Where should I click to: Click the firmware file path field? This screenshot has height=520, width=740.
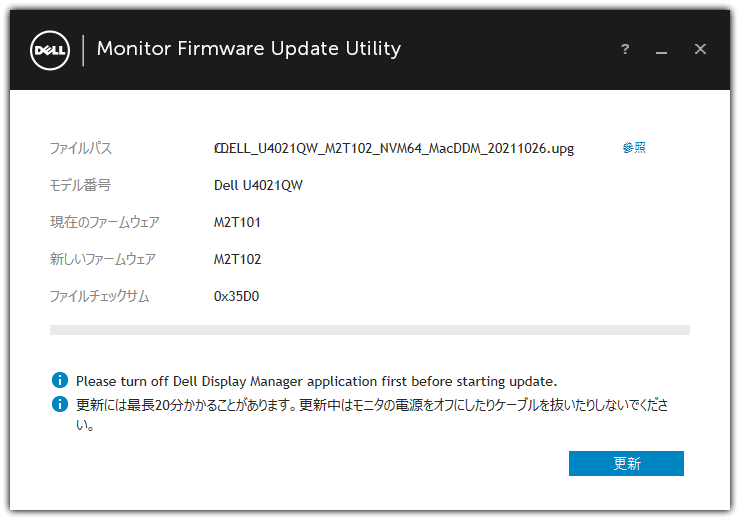click(x=394, y=149)
